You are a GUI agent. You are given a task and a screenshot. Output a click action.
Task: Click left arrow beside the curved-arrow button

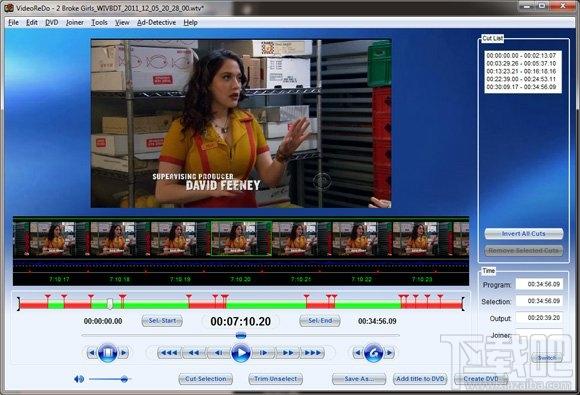tap(357, 353)
